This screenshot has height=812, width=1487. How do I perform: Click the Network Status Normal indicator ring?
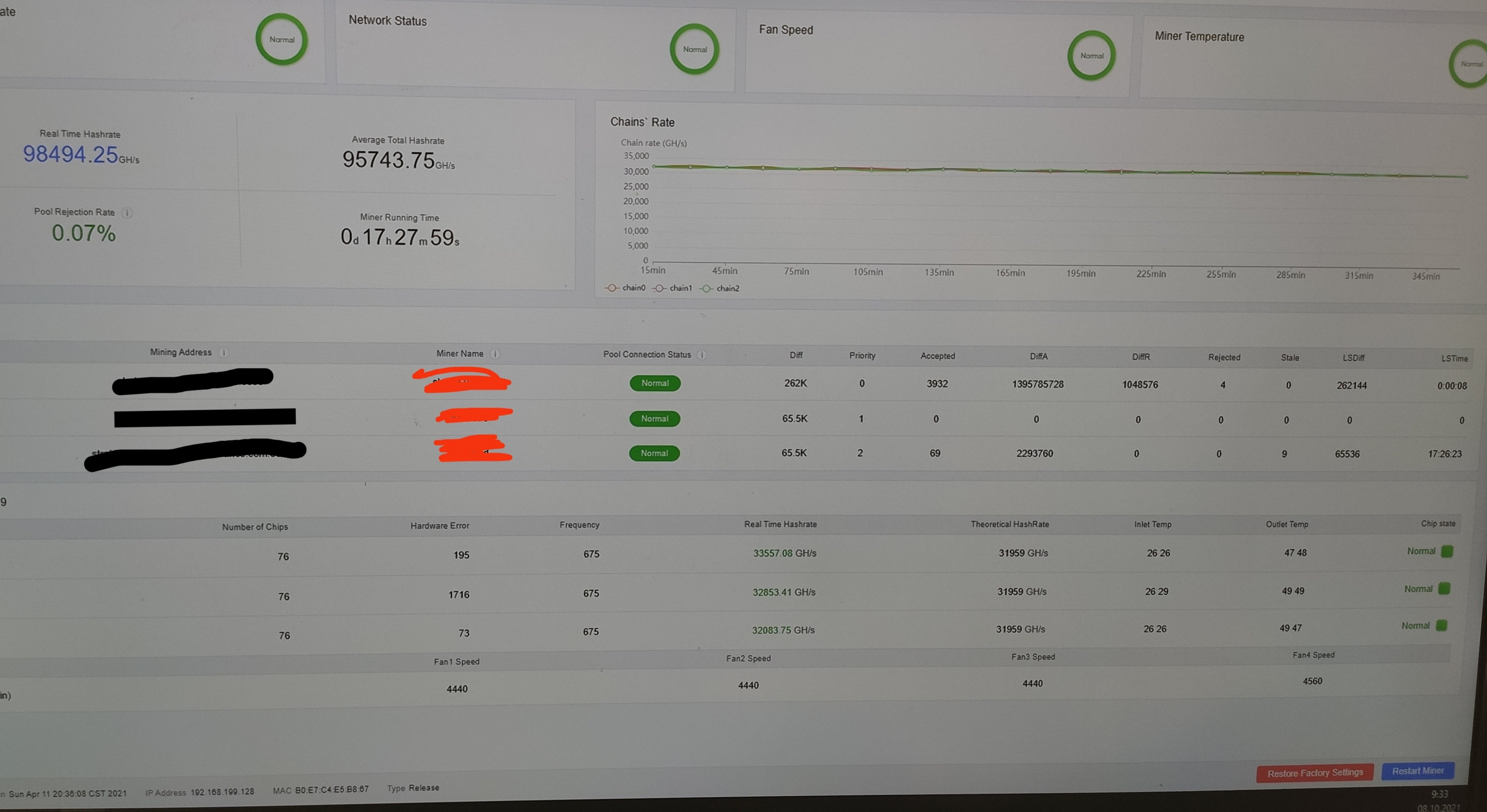point(694,49)
